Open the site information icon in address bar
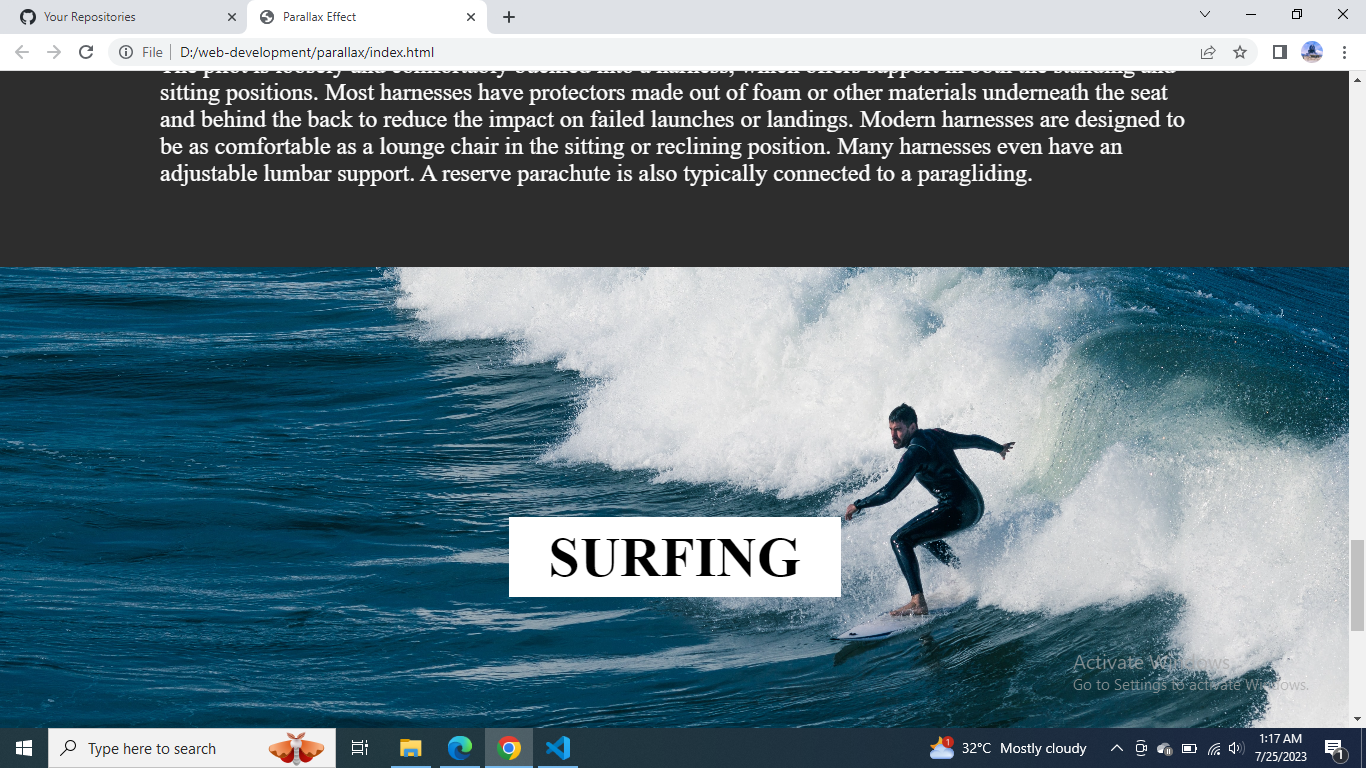 123,52
